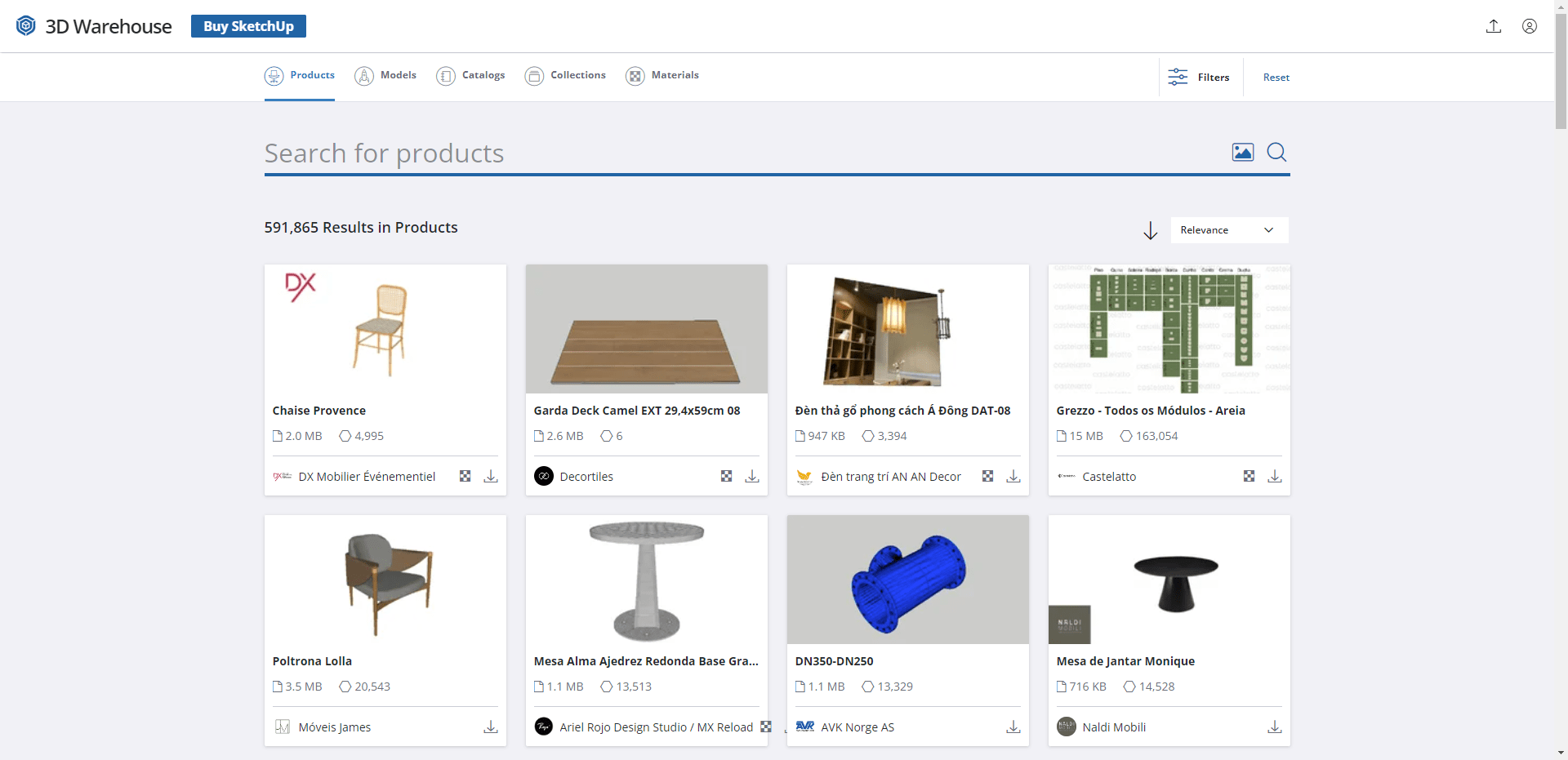The image size is (1568, 760).
Task: Click the AVK Norge AS logo
Action: tap(805, 727)
